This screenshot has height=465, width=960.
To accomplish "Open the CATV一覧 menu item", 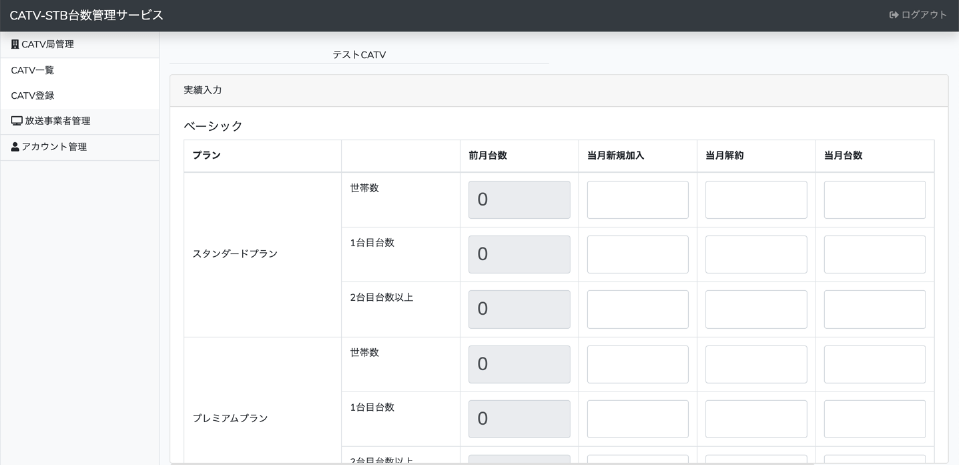I will [x=32, y=70].
